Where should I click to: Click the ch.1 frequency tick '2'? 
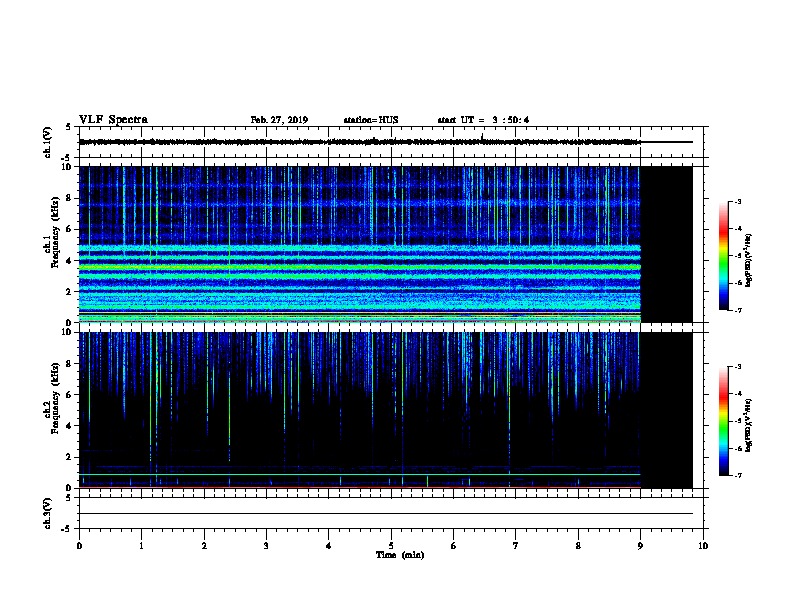pyautogui.click(x=69, y=291)
